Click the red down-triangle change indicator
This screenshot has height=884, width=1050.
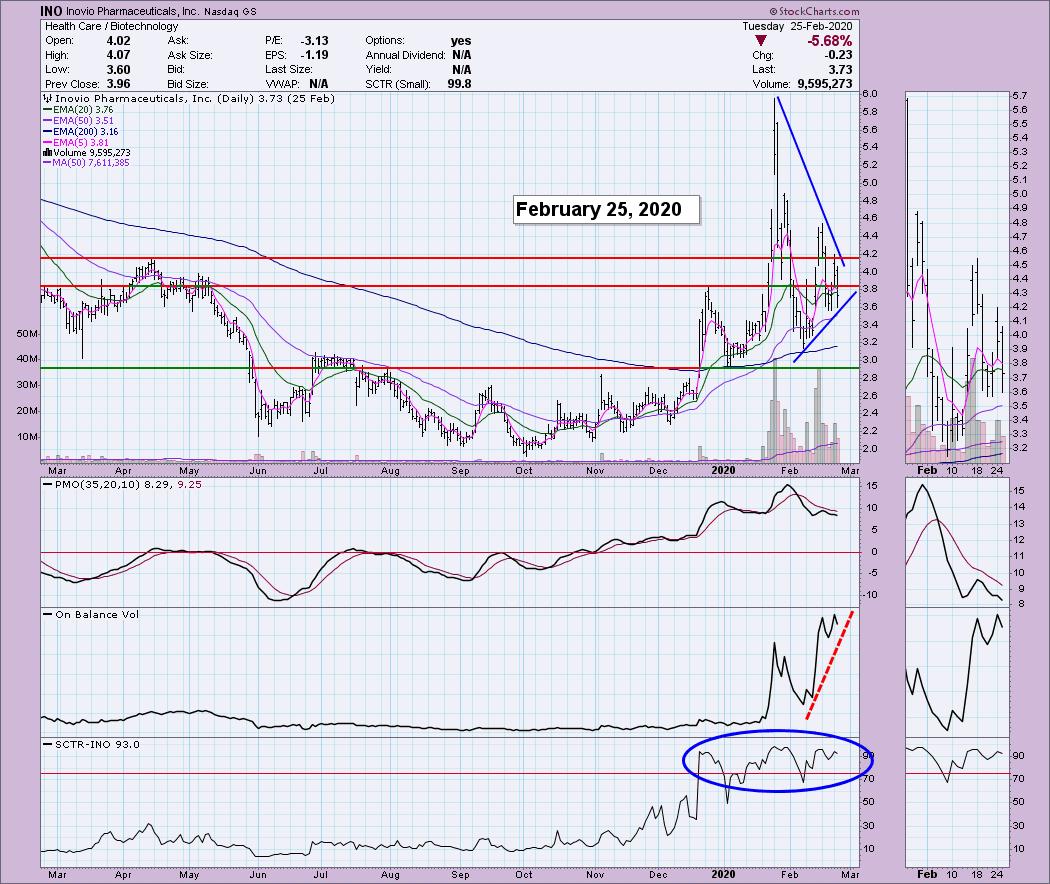(760, 41)
